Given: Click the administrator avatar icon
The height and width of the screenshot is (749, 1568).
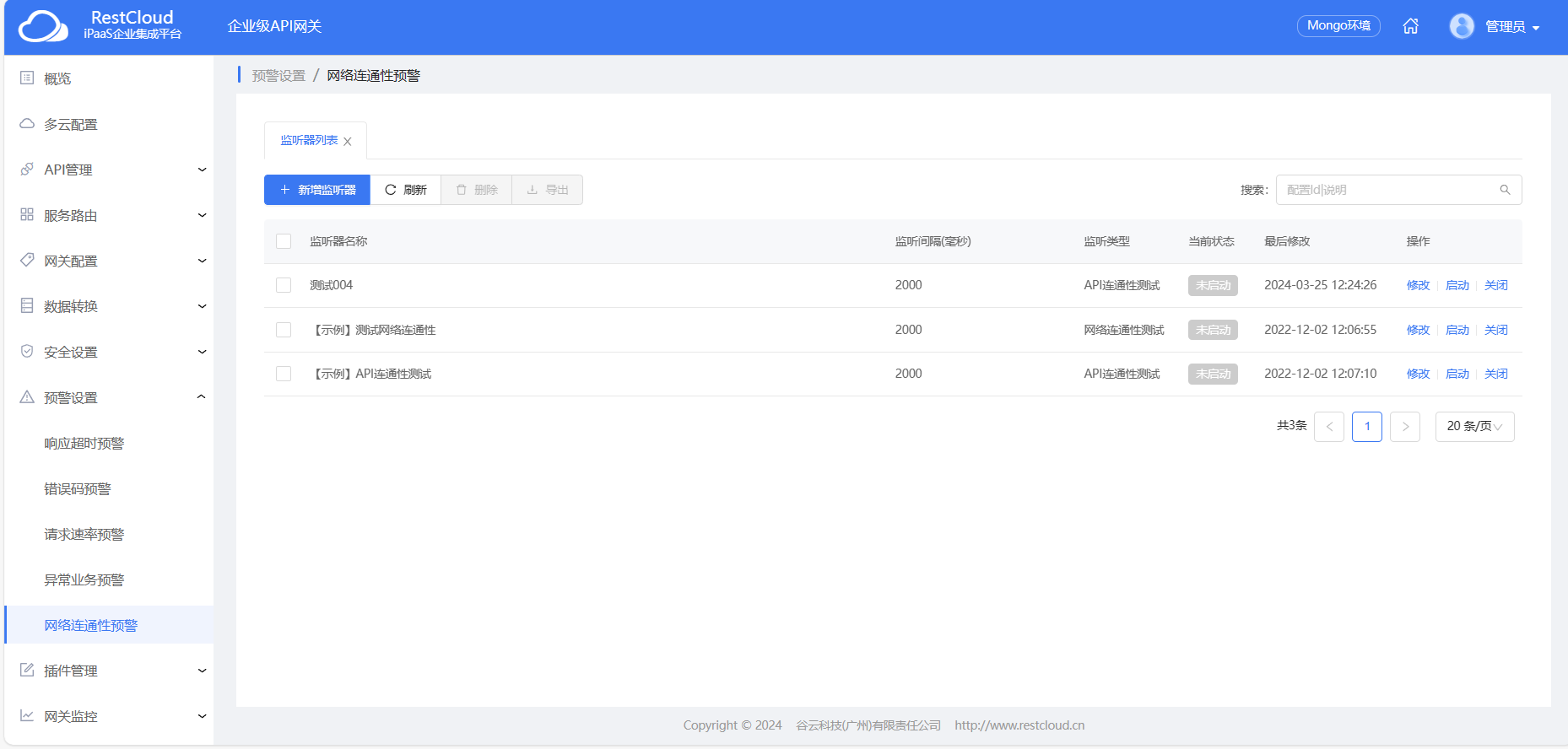Looking at the screenshot, I should pyautogui.click(x=1462, y=26).
